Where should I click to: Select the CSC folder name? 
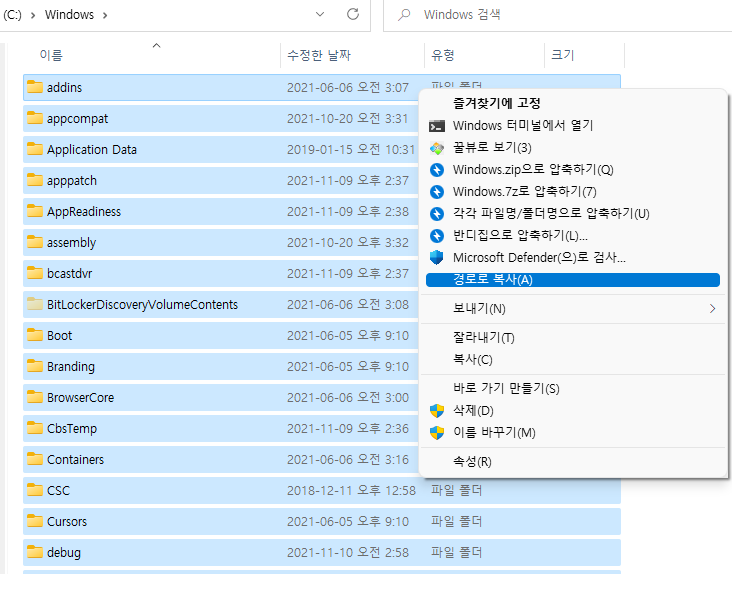(58, 491)
